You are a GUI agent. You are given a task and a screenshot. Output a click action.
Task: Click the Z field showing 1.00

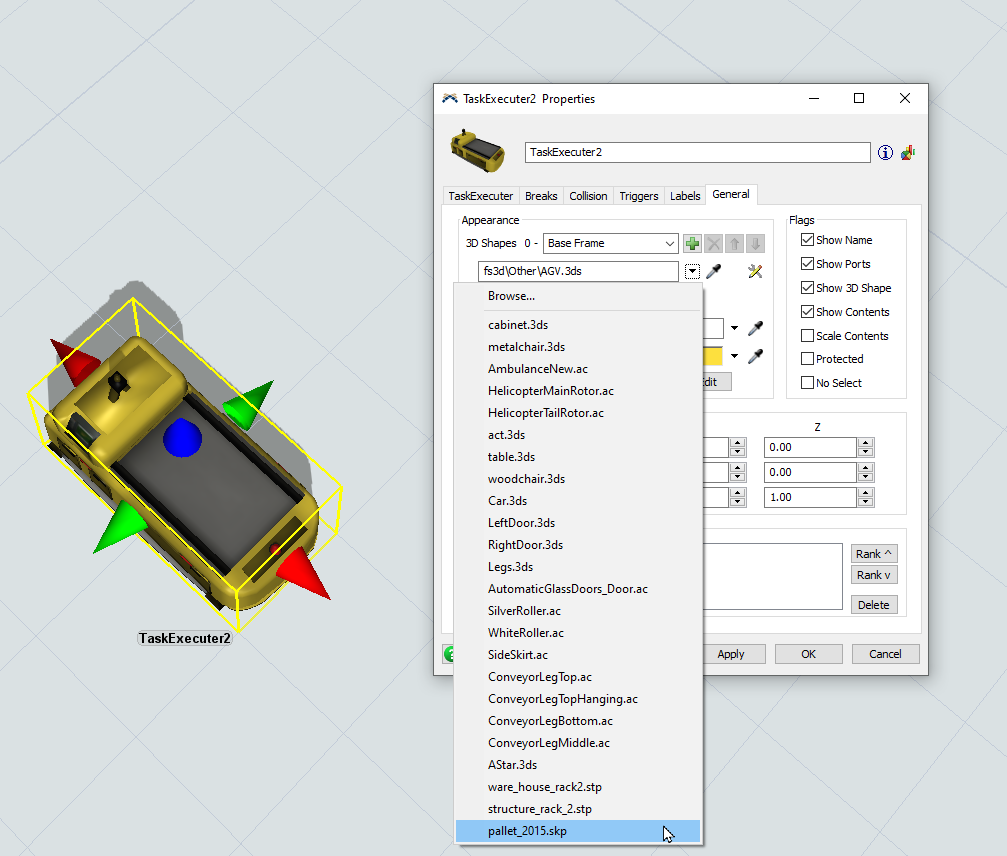[x=810, y=498]
